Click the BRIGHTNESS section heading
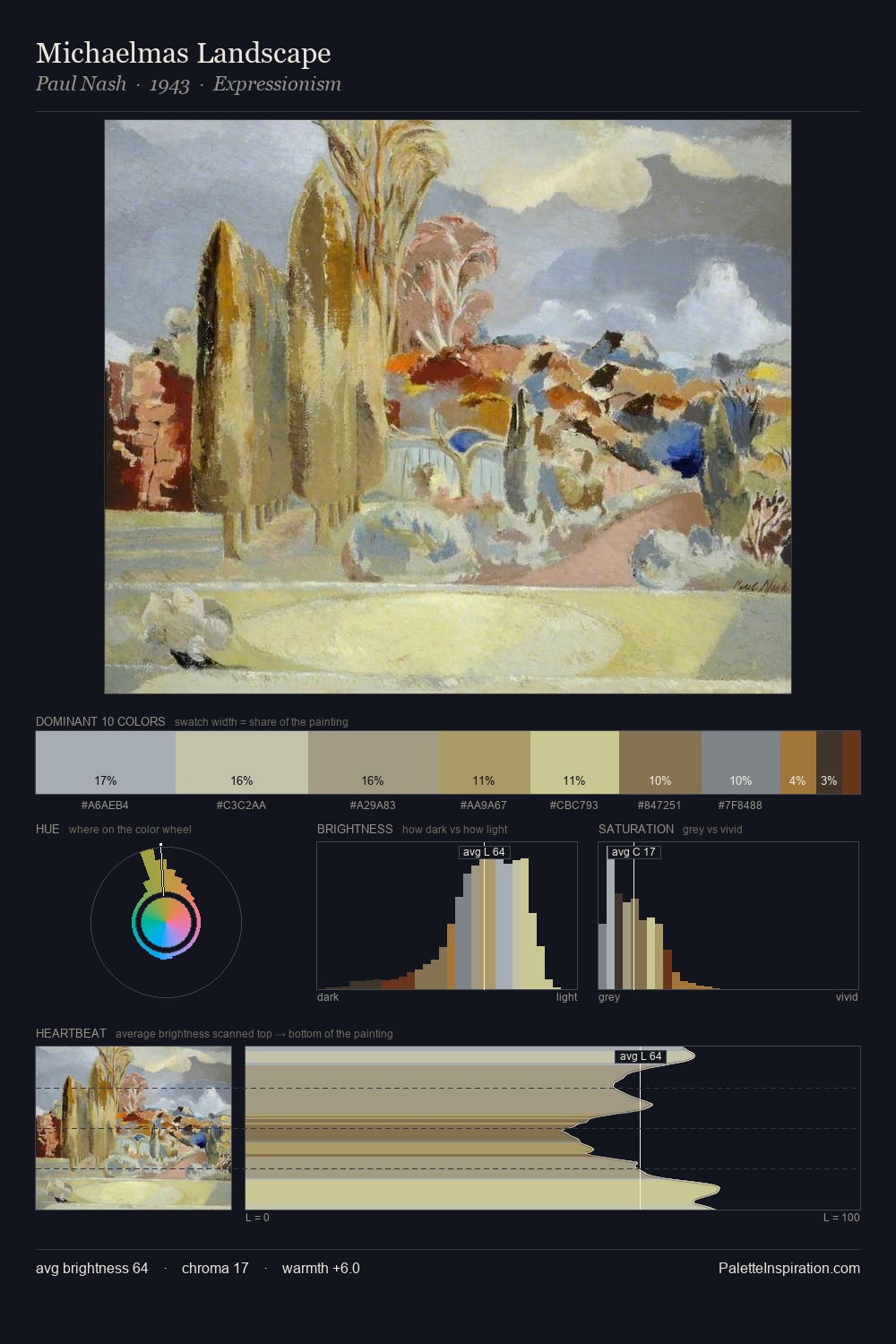 pyautogui.click(x=355, y=829)
